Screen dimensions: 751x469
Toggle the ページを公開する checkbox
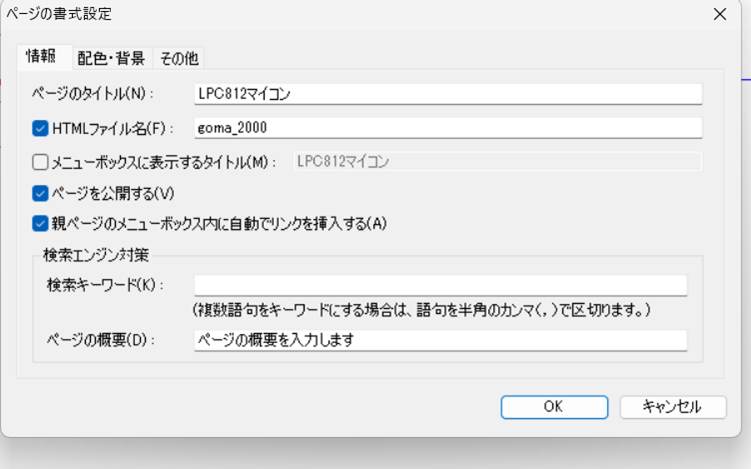click(40, 192)
